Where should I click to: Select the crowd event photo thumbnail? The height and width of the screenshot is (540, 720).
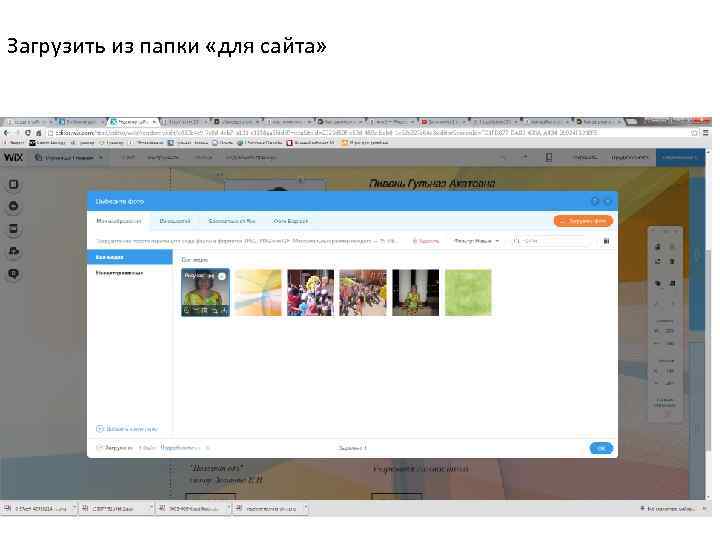tap(363, 293)
